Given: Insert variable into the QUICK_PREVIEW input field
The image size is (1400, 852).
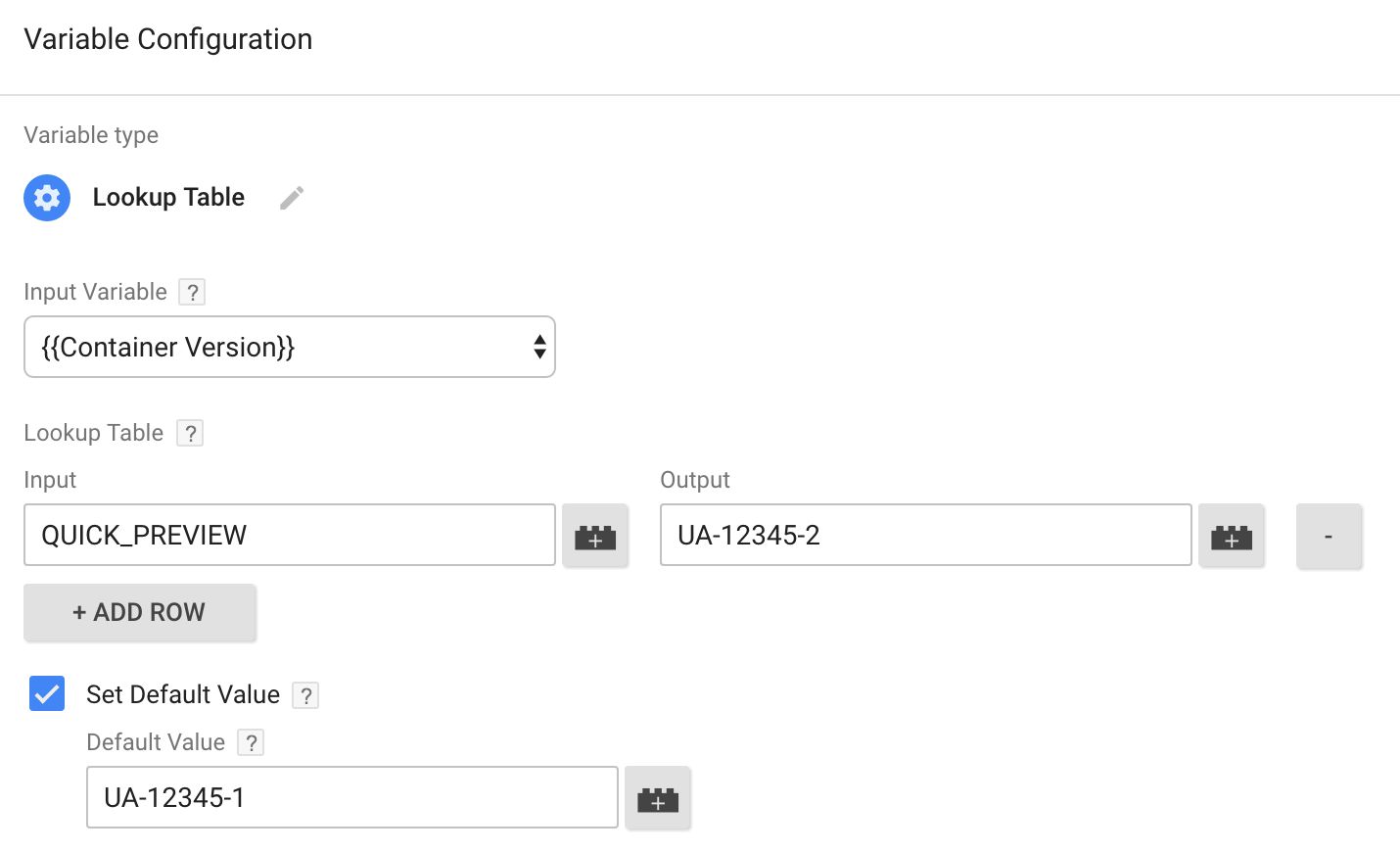Looking at the screenshot, I should 595,536.
